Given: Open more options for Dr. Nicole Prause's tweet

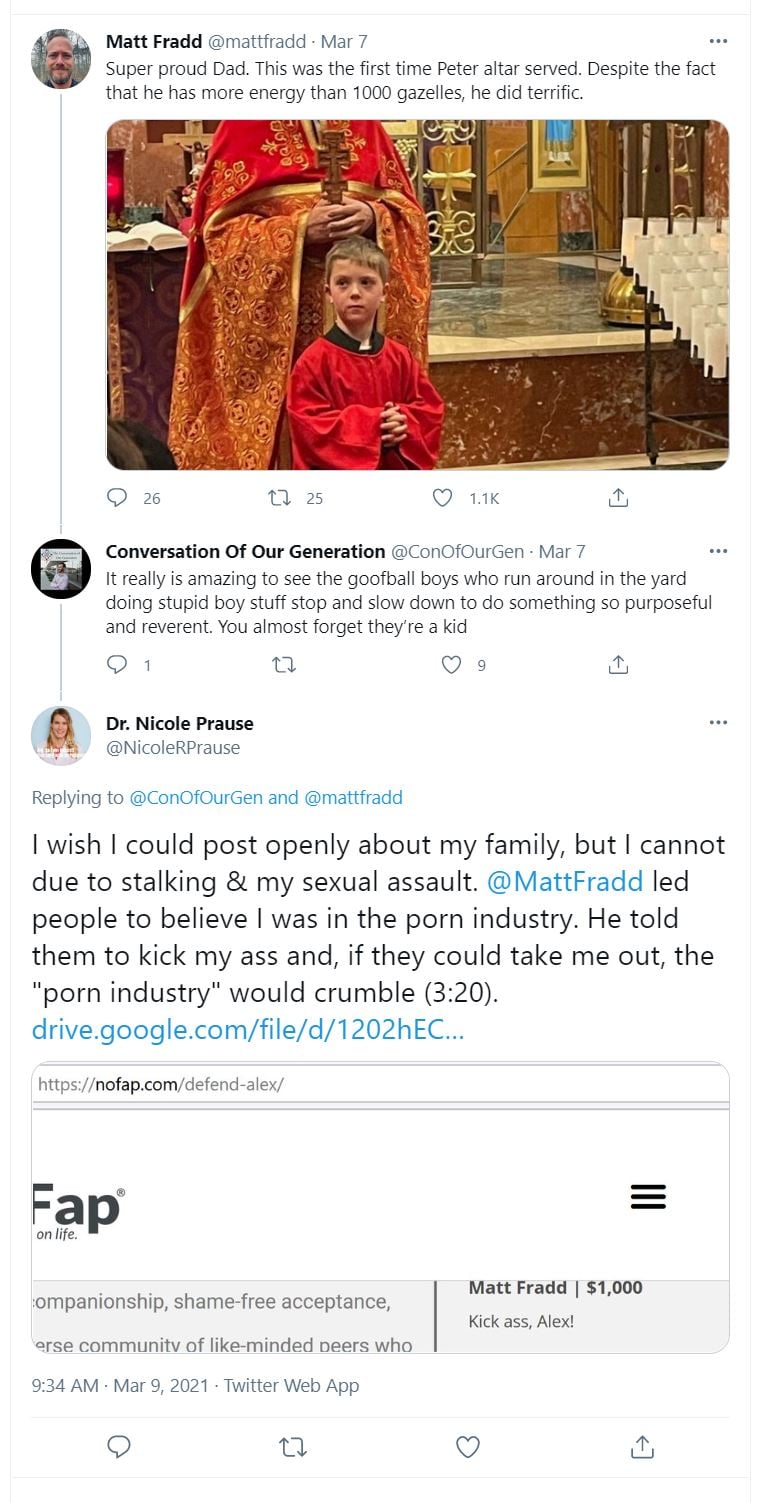Looking at the screenshot, I should (x=718, y=723).
